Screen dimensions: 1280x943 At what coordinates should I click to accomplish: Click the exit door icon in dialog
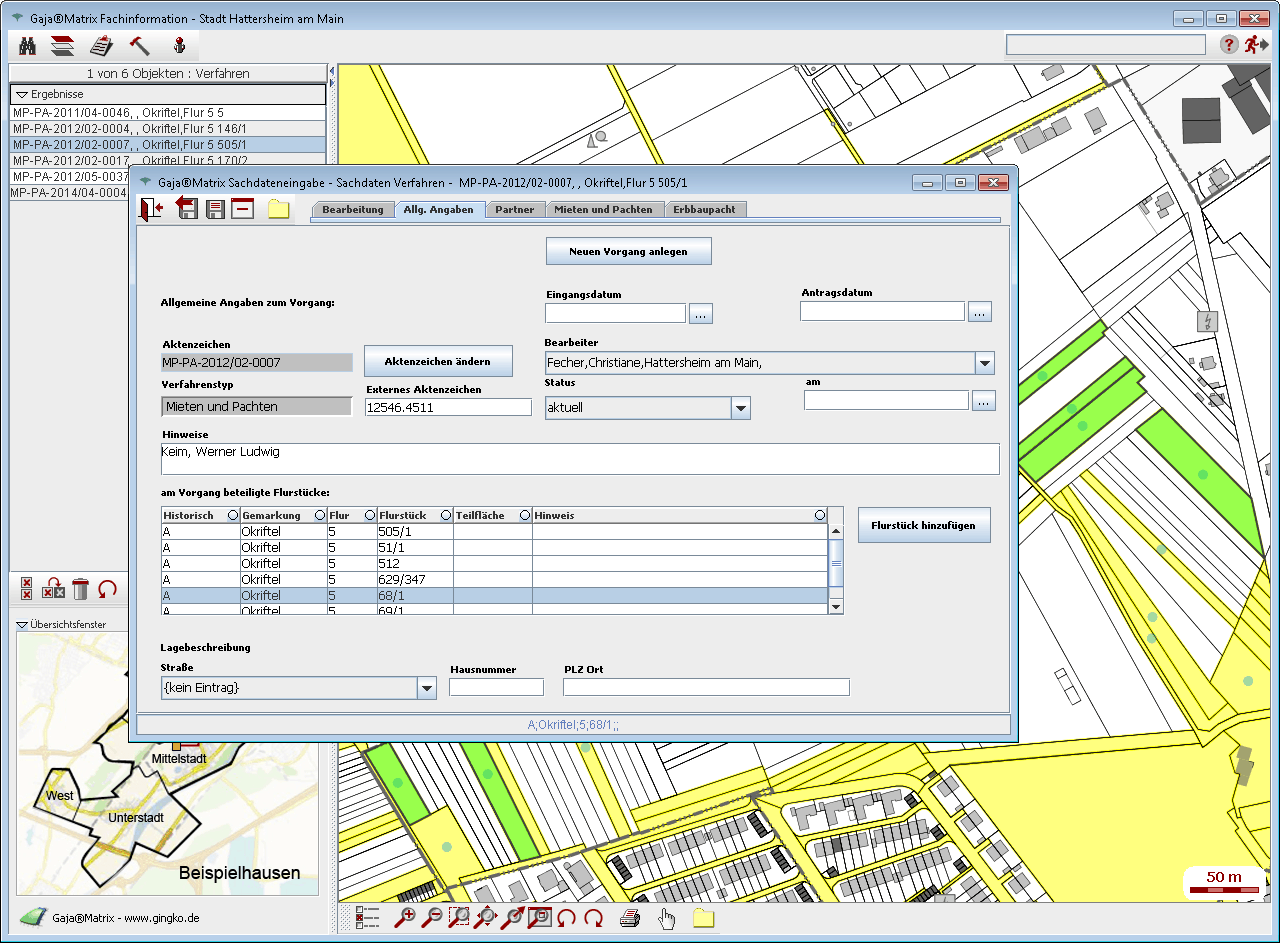click(151, 209)
